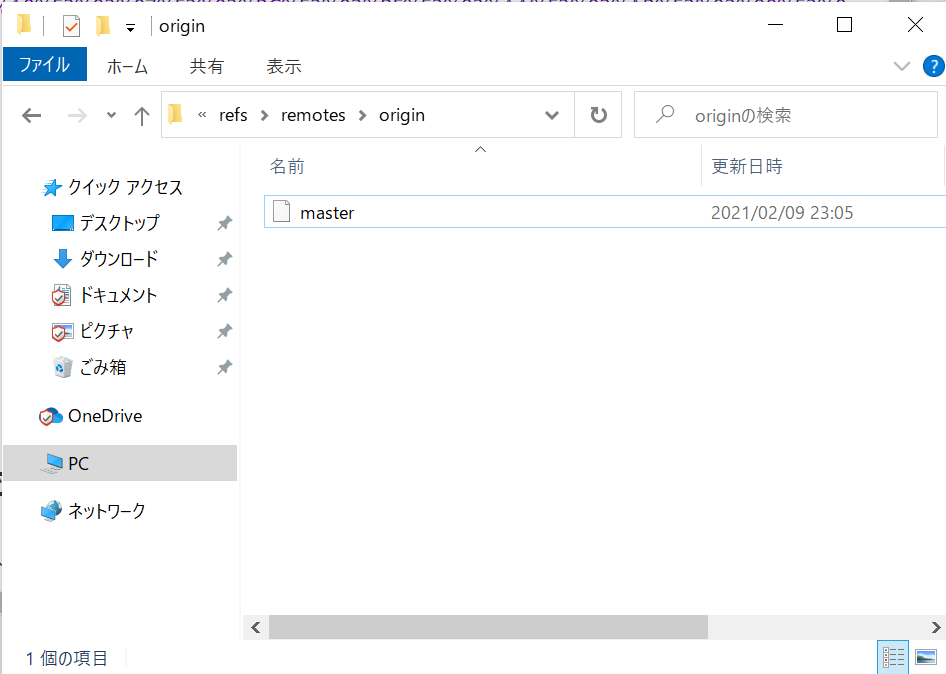
Task: Click the up arrow to go to parent folder
Action: tap(141, 114)
